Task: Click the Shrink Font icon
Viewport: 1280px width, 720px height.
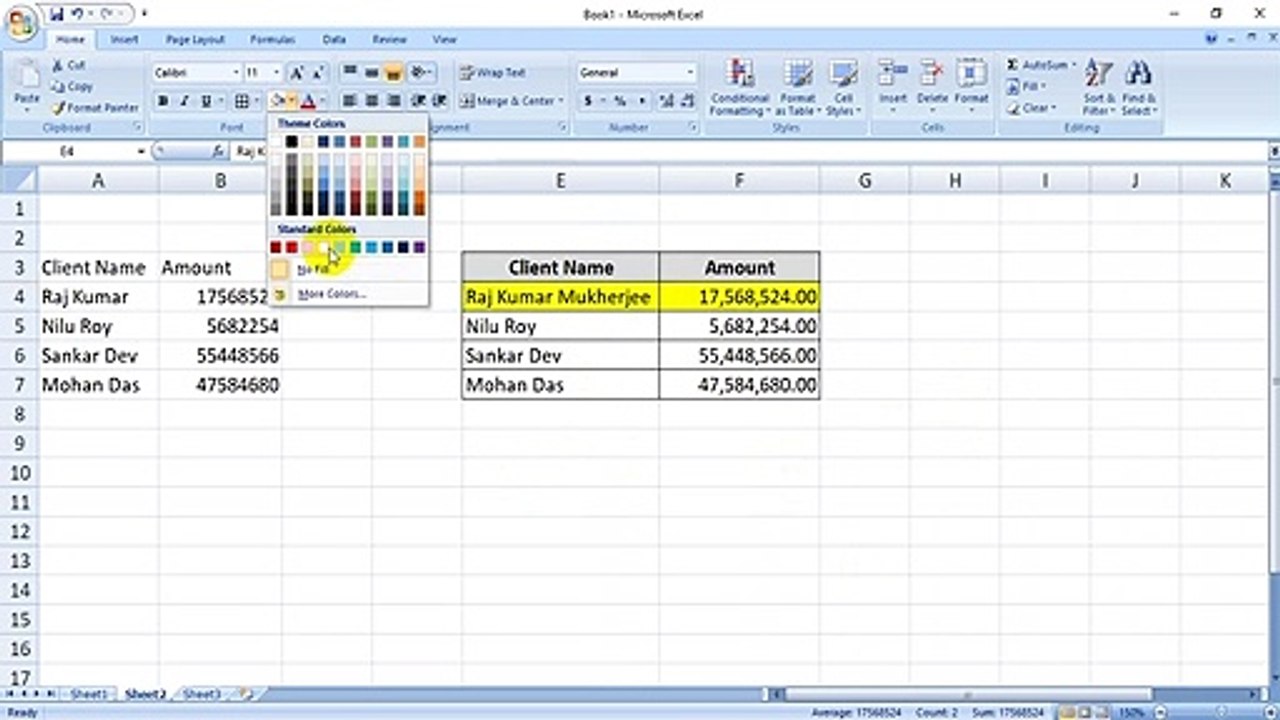Action: point(318,73)
